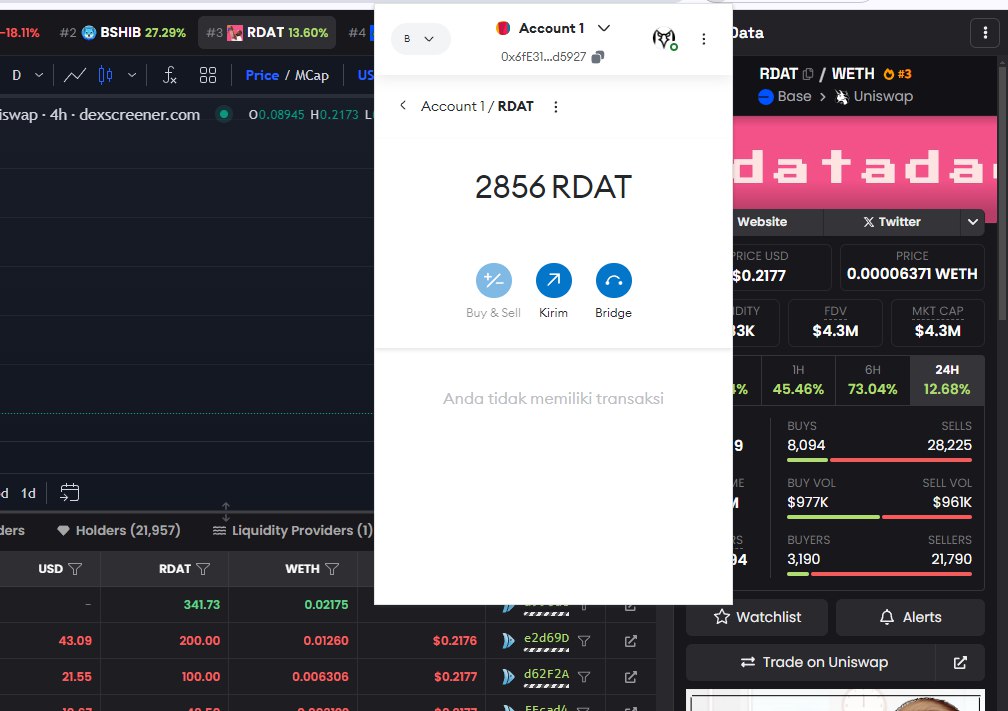
Task: Open go-to-date calendar icon
Action: pyautogui.click(x=69, y=493)
